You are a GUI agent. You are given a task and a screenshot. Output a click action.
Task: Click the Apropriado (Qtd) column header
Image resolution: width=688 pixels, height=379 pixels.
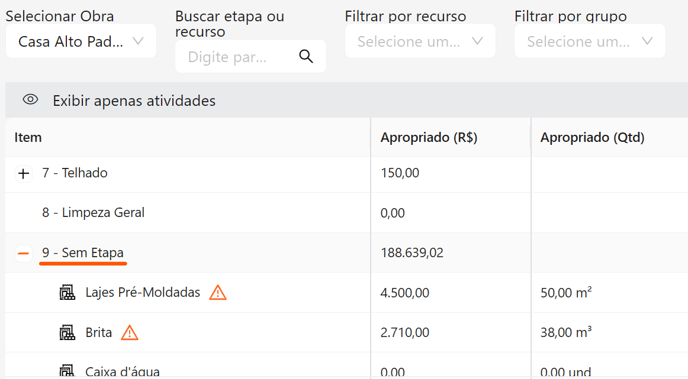(x=592, y=137)
